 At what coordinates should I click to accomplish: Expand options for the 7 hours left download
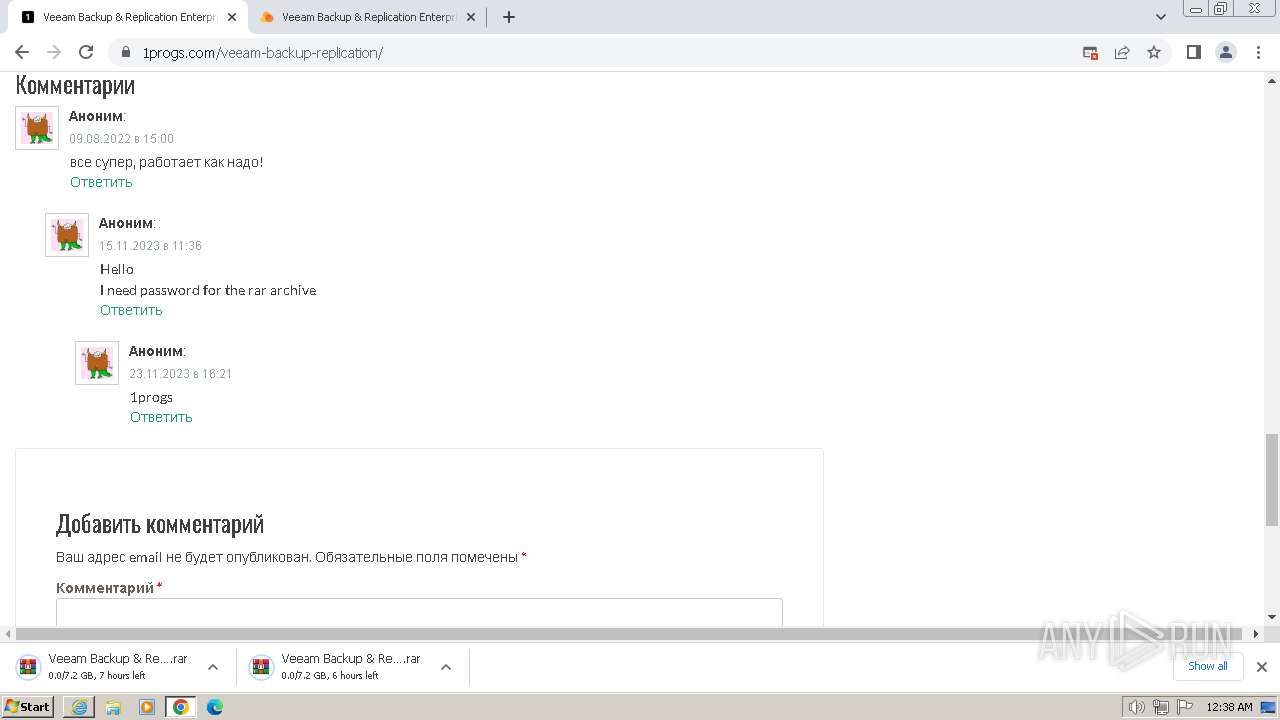[x=213, y=667]
